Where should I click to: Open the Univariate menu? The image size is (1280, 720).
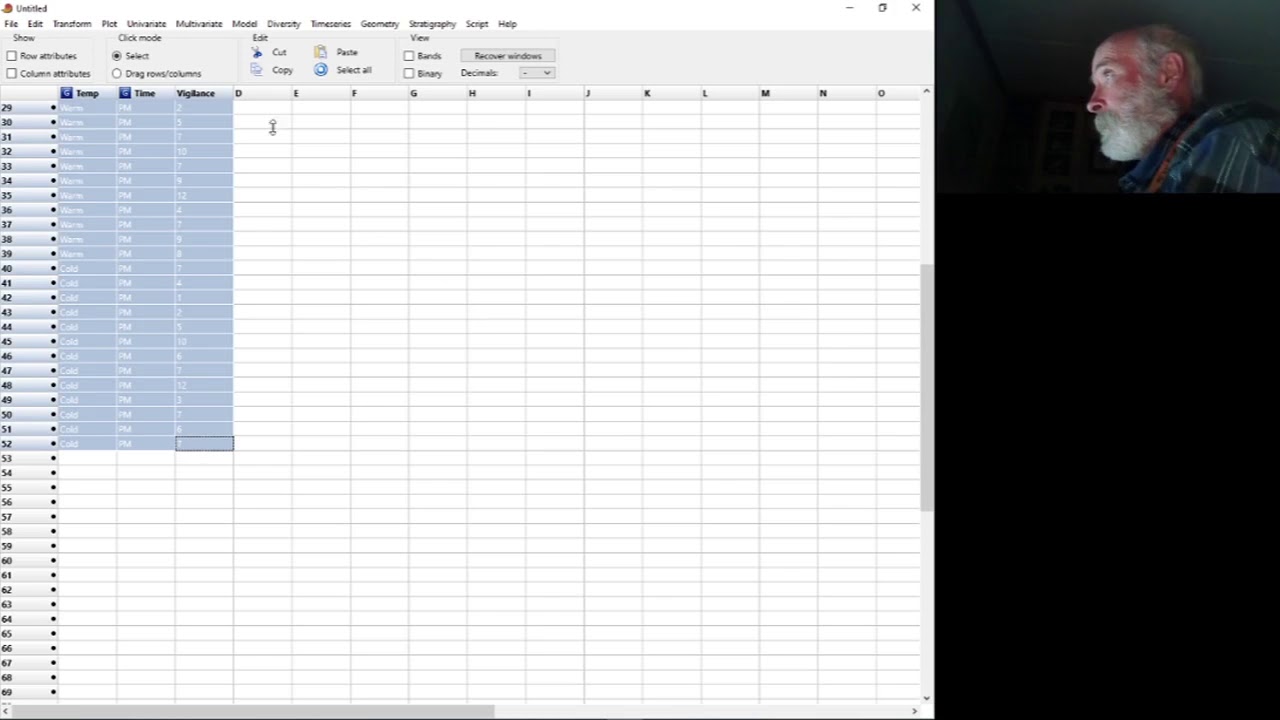[x=146, y=24]
